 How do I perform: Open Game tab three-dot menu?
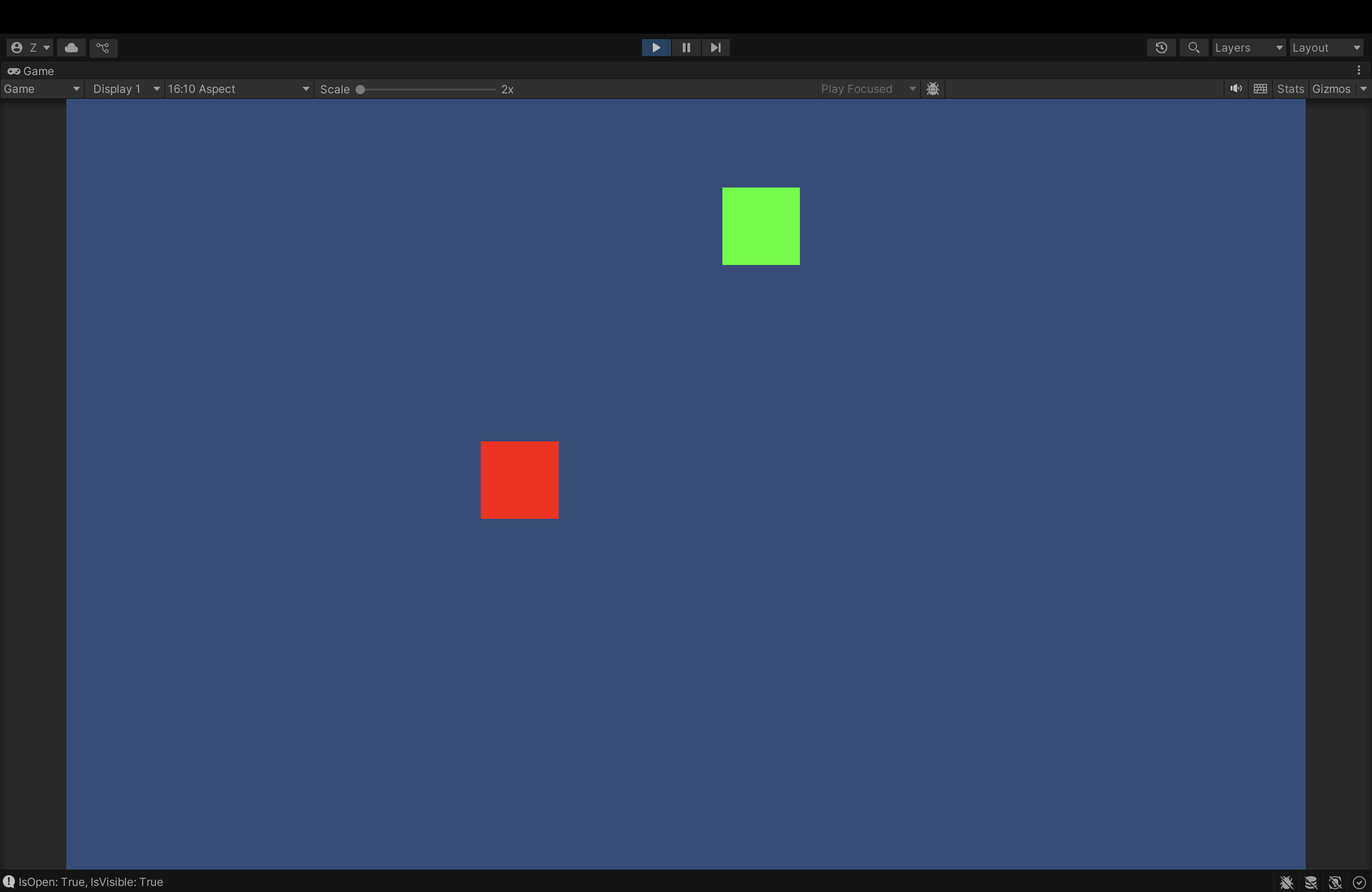(x=1359, y=70)
